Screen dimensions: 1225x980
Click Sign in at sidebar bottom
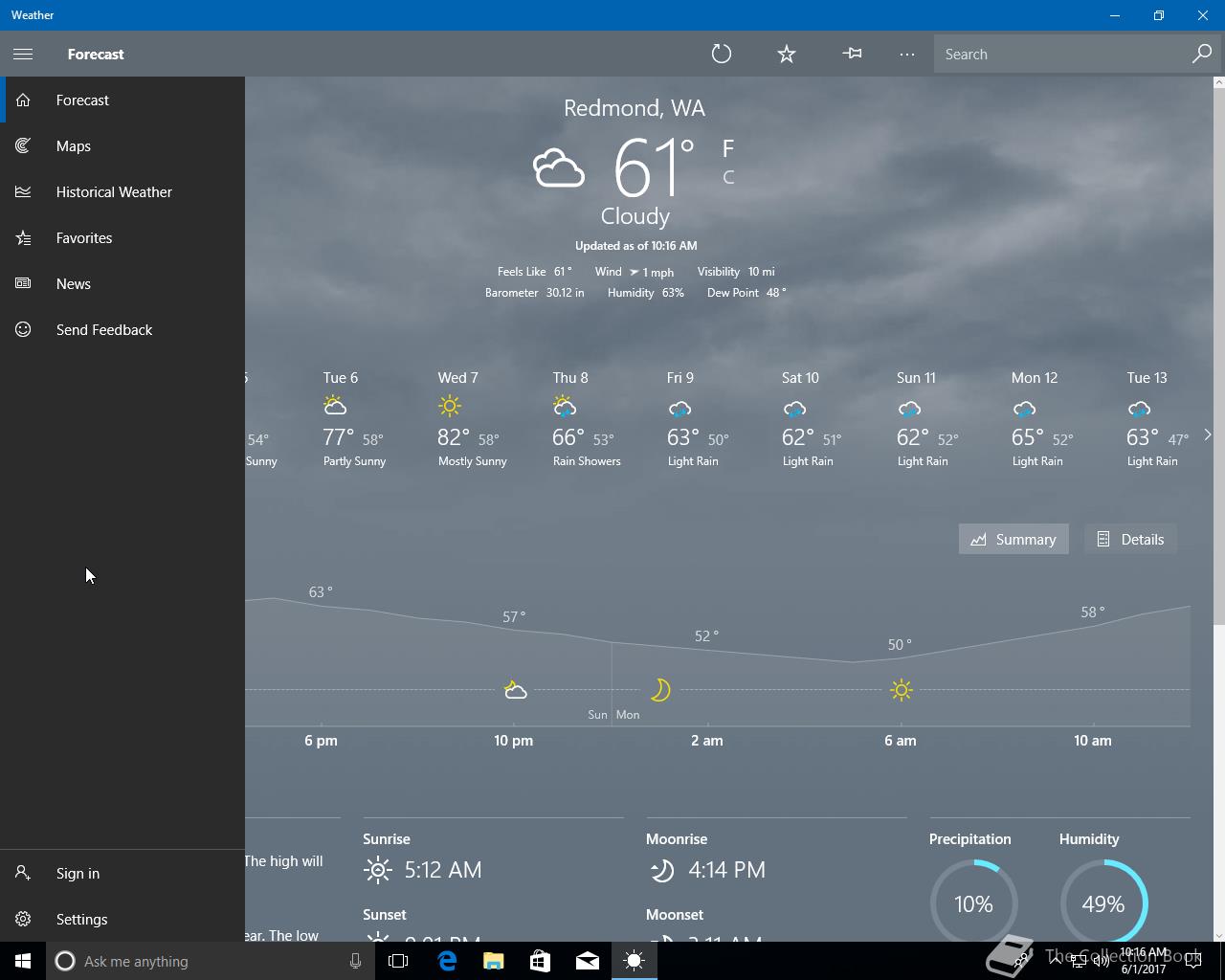pyautogui.click(x=122, y=873)
